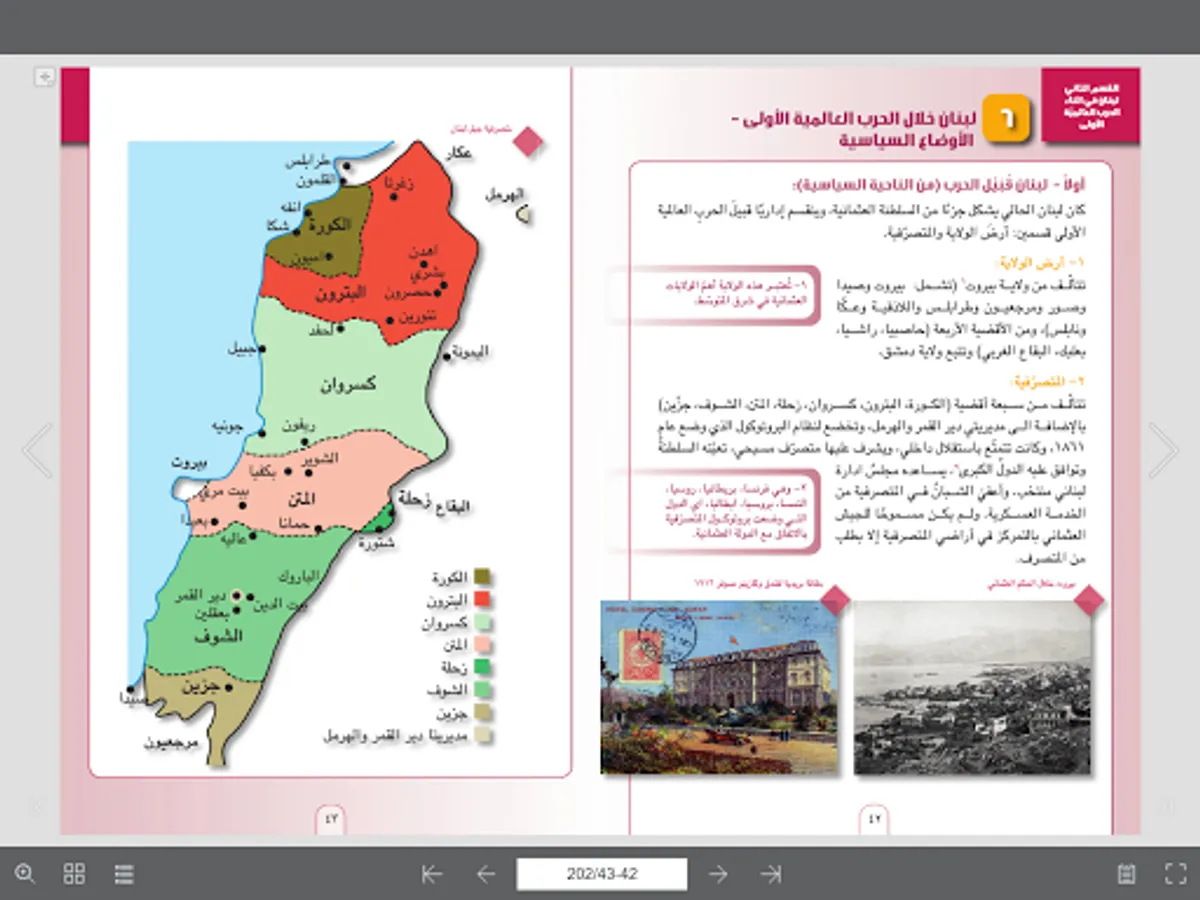Viewport: 1200px width, 900px height.
Task: Click the orange lesson number 6 badge
Action: [1007, 119]
